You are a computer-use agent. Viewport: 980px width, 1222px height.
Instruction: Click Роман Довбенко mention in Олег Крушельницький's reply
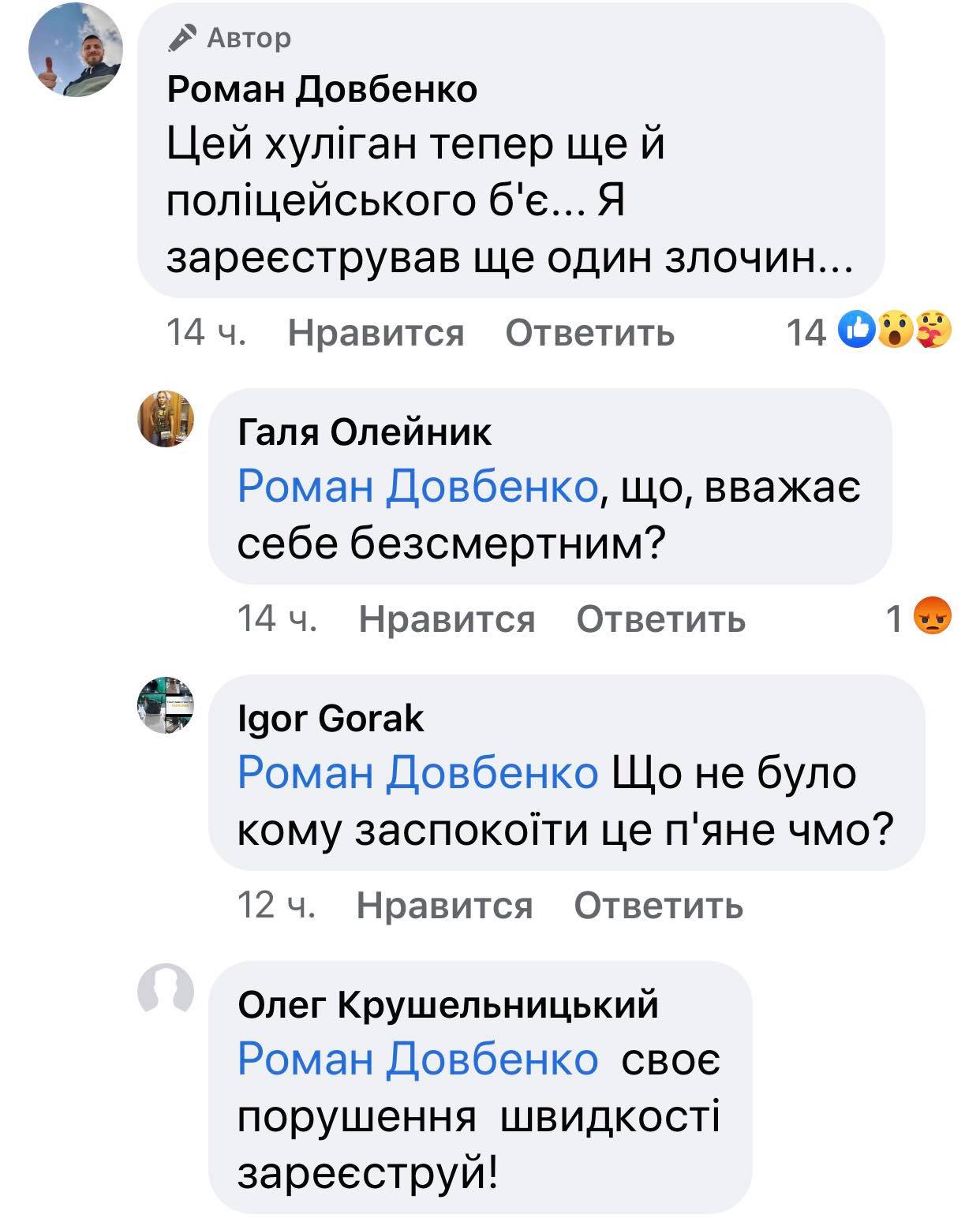pos(417,1058)
